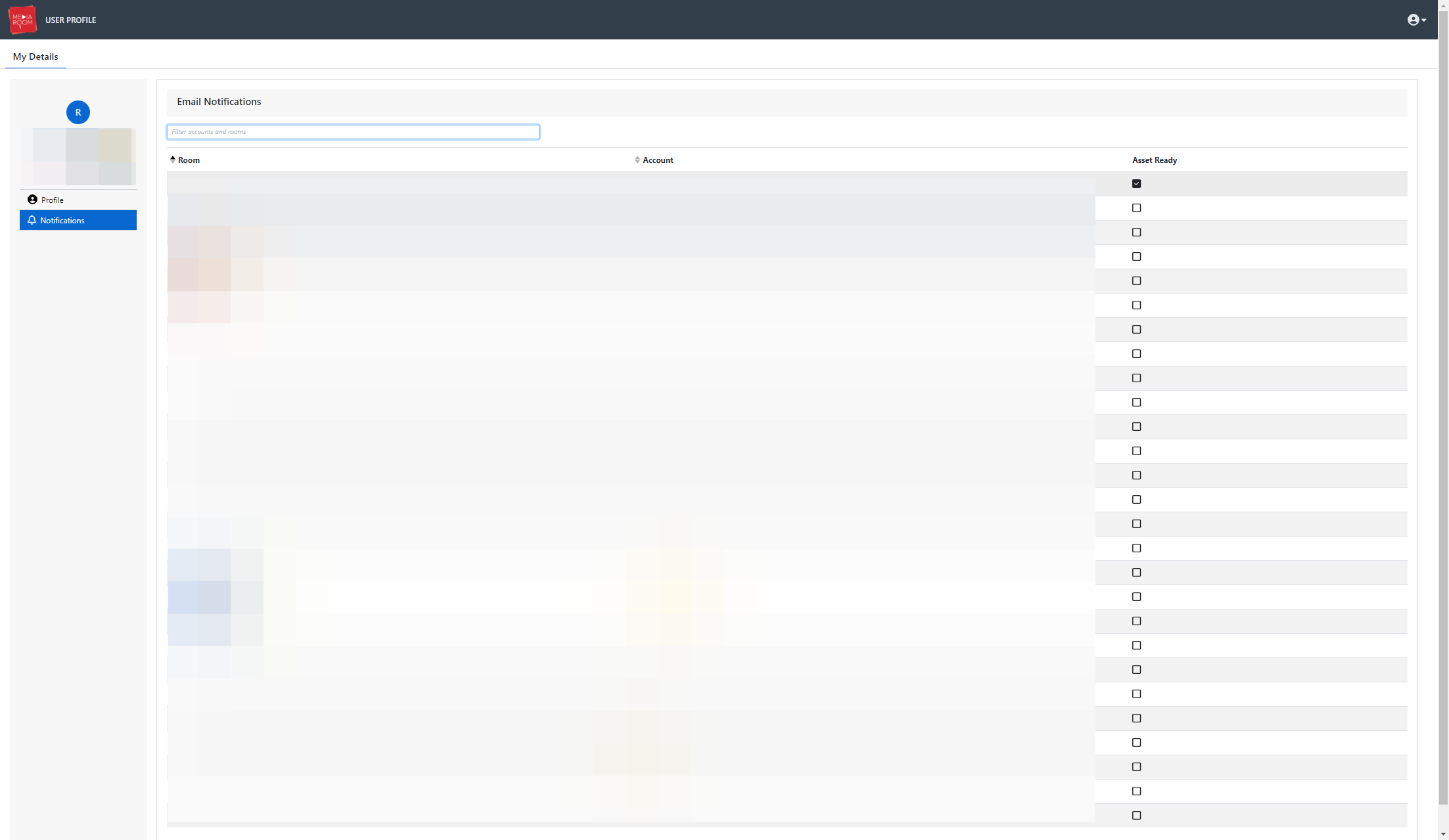Image resolution: width=1449 pixels, height=840 pixels.
Task: Click the Media Room logo icon
Action: pyautogui.click(x=22, y=20)
